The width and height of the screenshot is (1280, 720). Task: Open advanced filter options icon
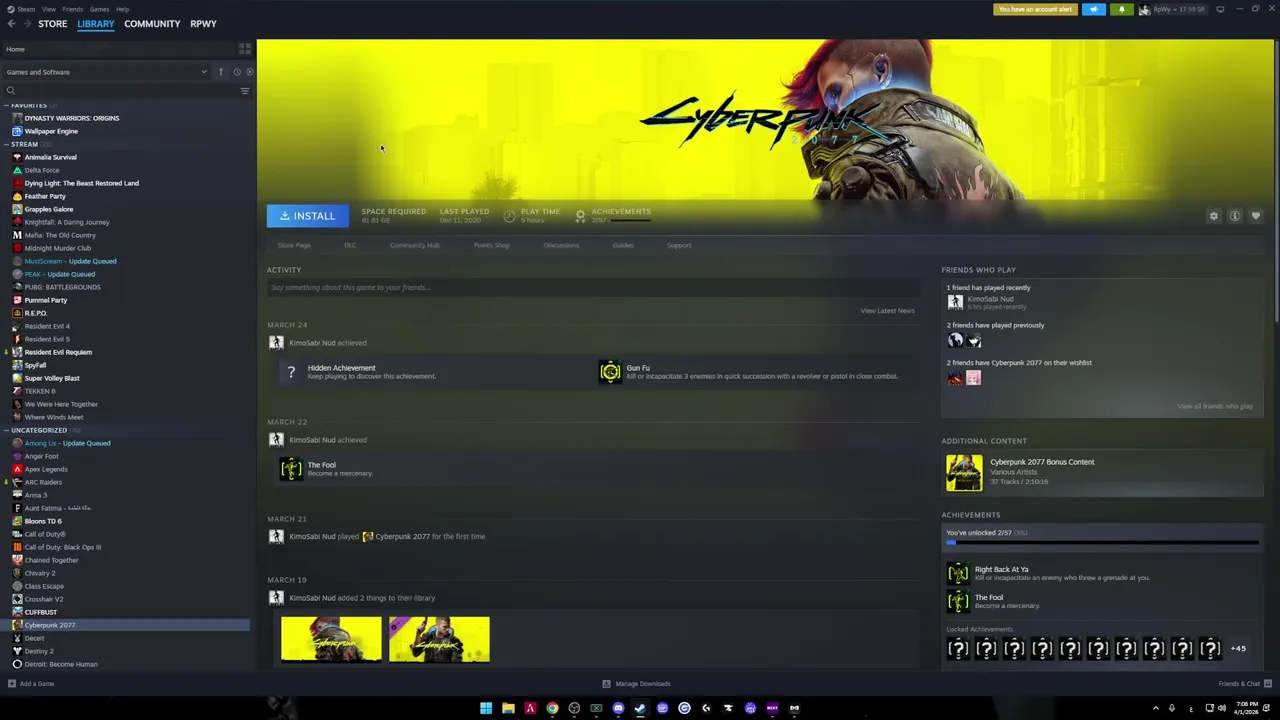coord(245,91)
